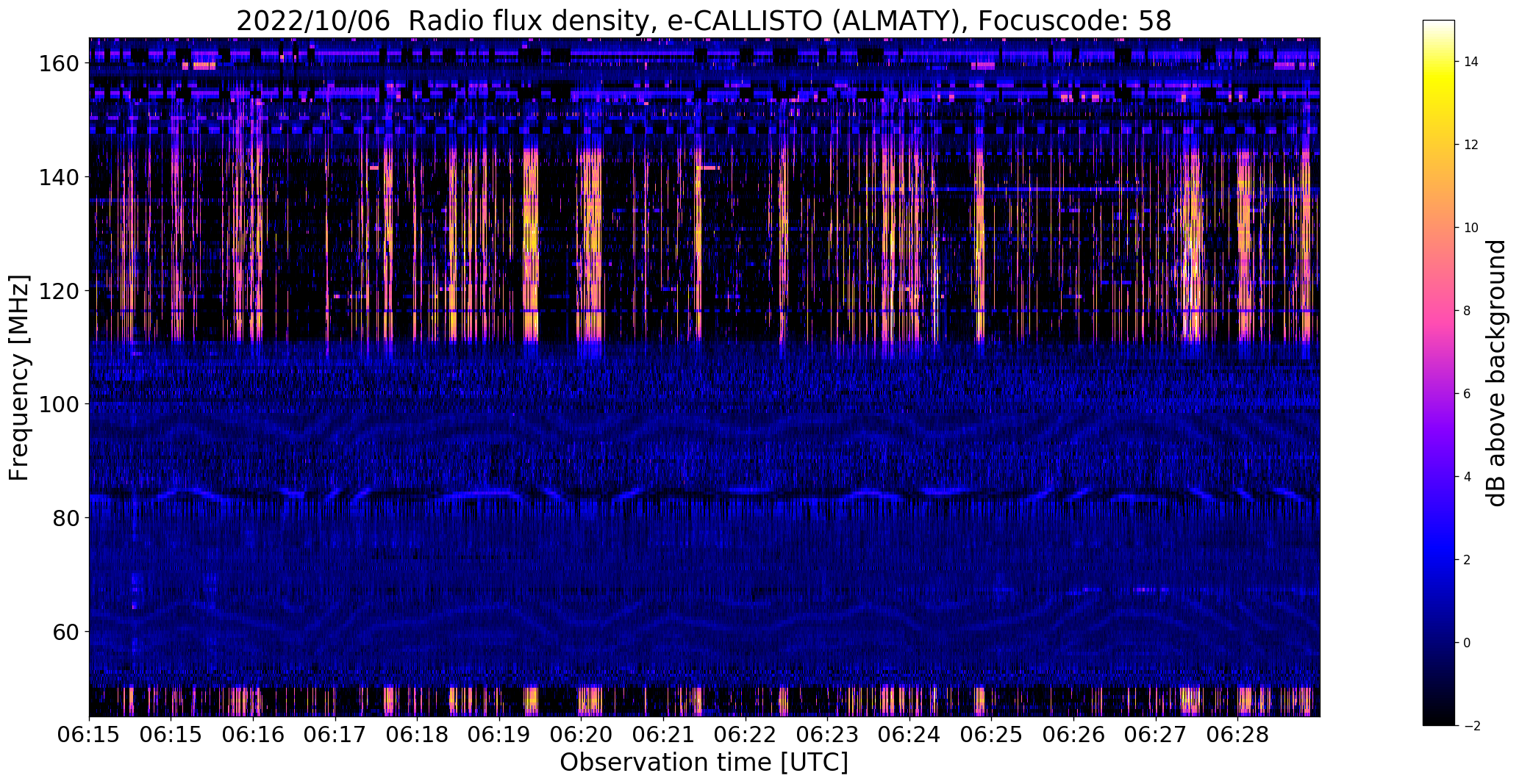Click the 06:26 time tick label
The height and width of the screenshot is (784, 1519).
click(1073, 735)
